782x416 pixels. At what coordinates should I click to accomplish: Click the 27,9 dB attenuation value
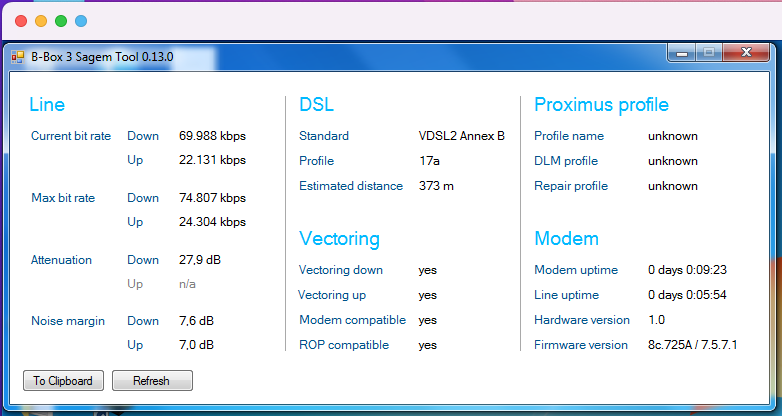coord(200,260)
